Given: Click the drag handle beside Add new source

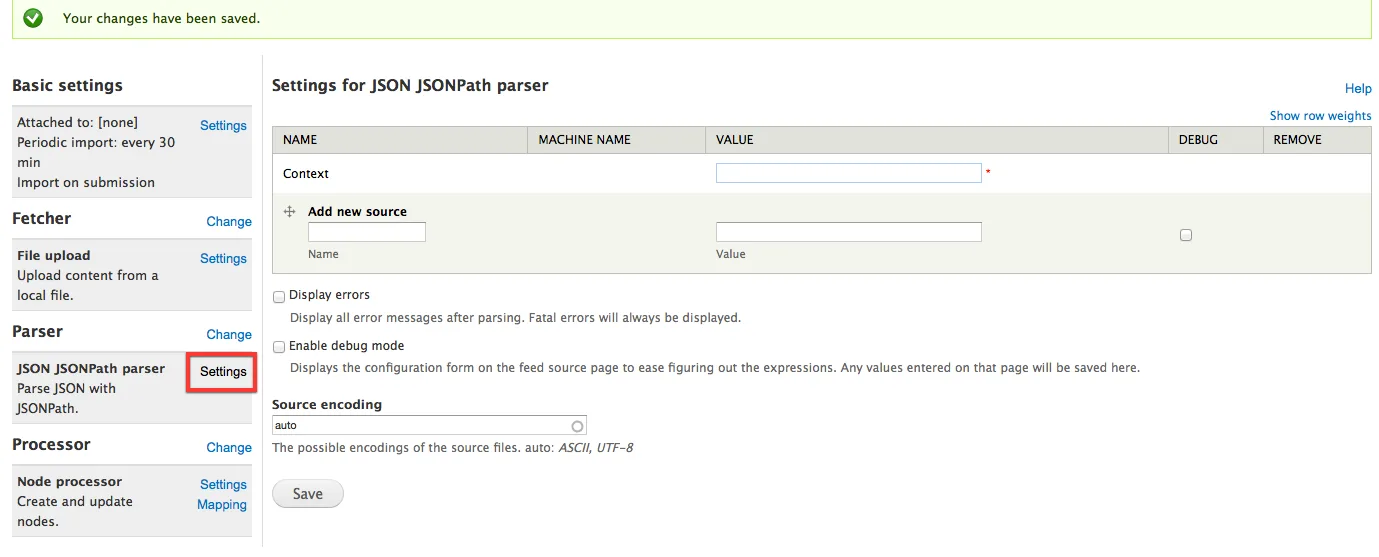Looking at the screenshot, I should tap(290, 212).
